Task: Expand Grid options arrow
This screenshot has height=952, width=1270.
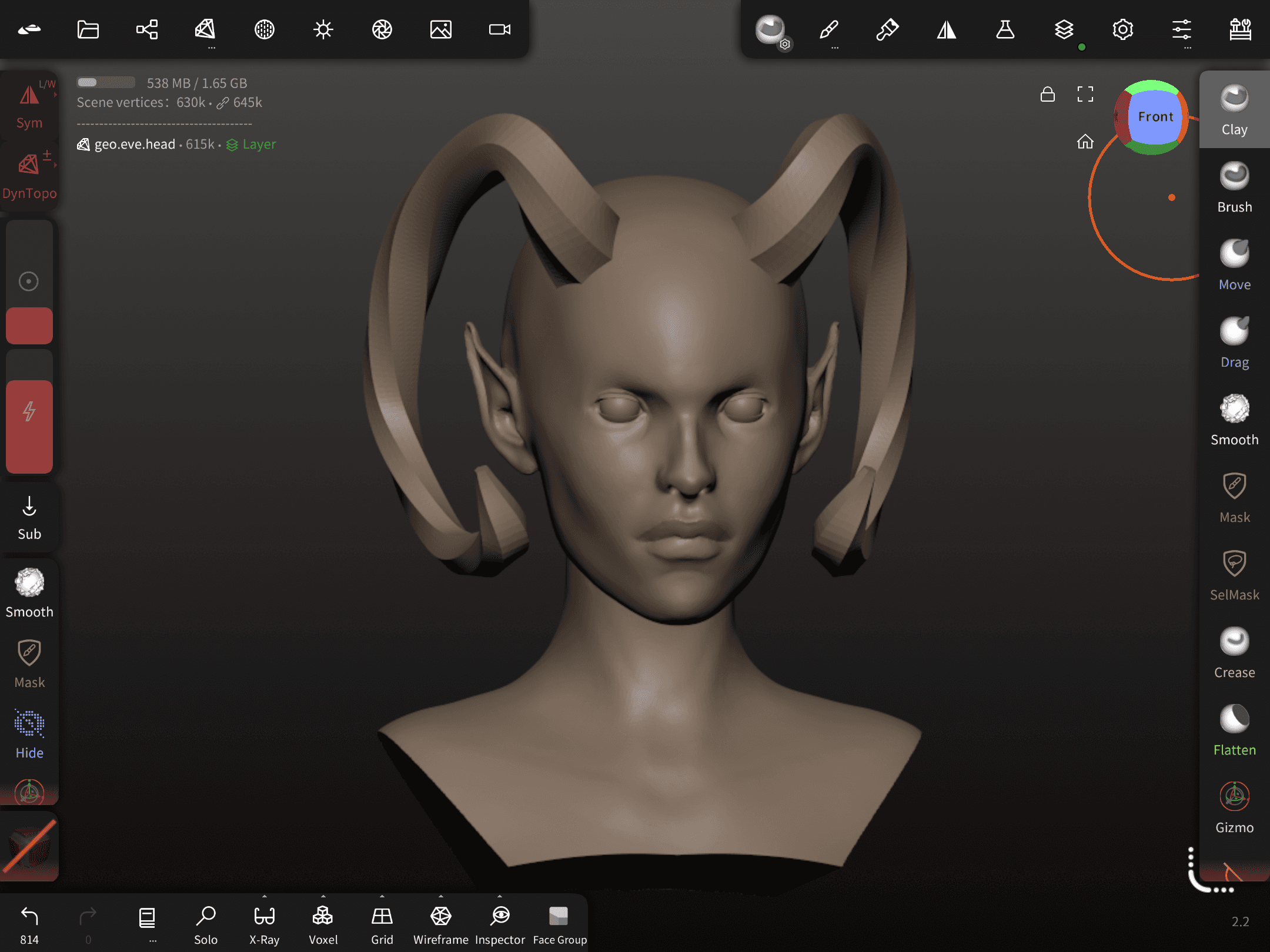Action: click(382, 897)
